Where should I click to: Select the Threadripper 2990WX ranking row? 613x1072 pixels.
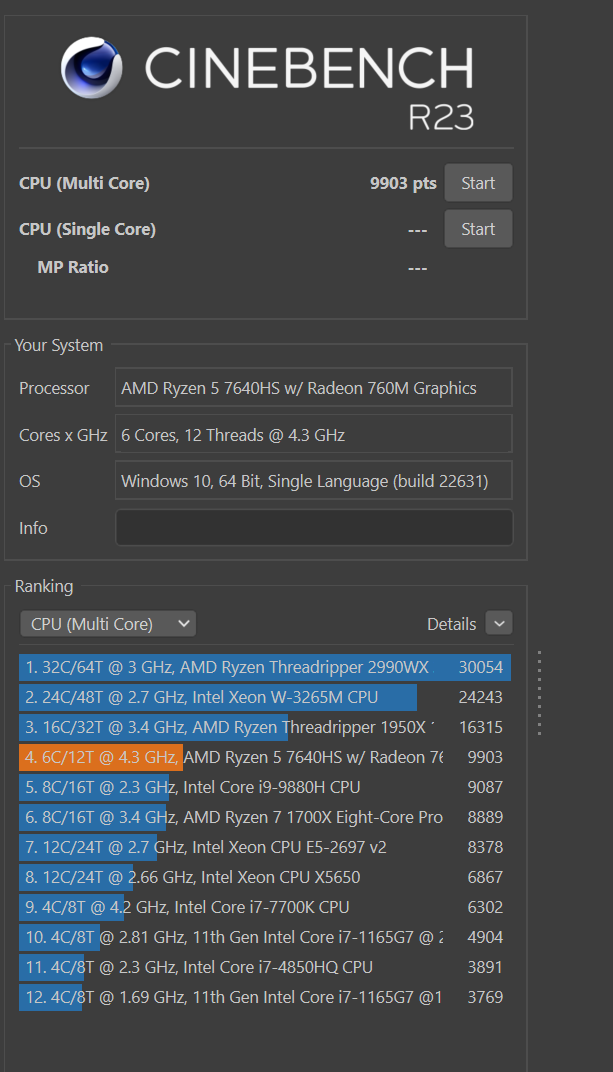click(x=265, y=667)
